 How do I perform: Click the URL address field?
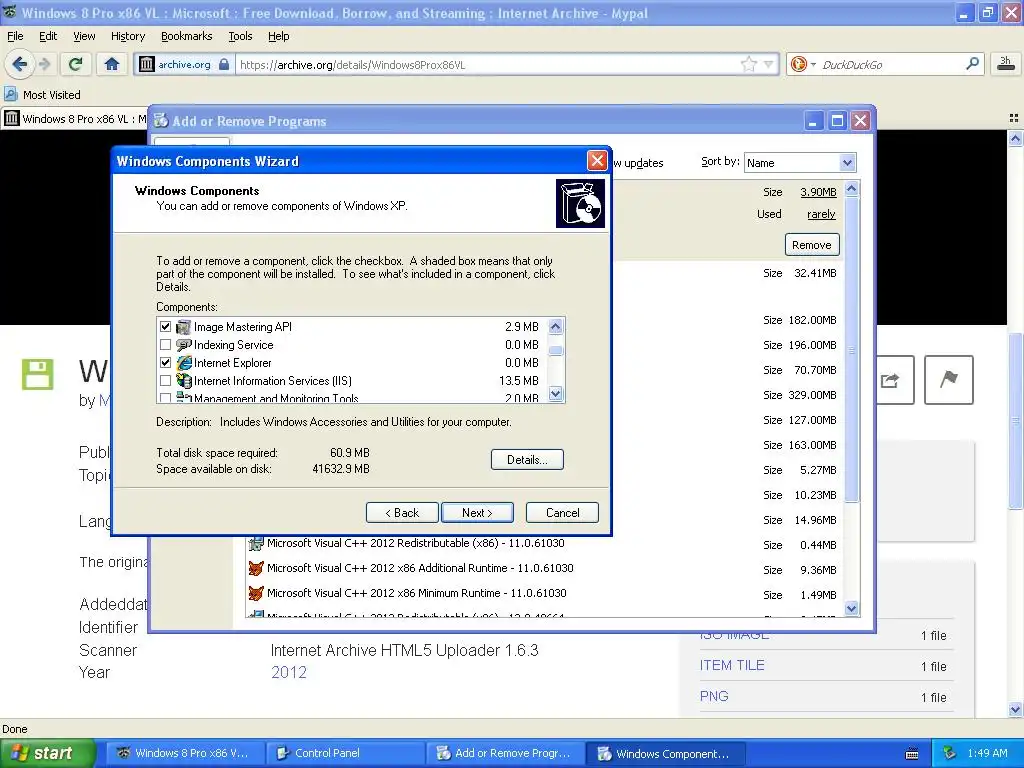pyautogui.click(x=487, y=64)
